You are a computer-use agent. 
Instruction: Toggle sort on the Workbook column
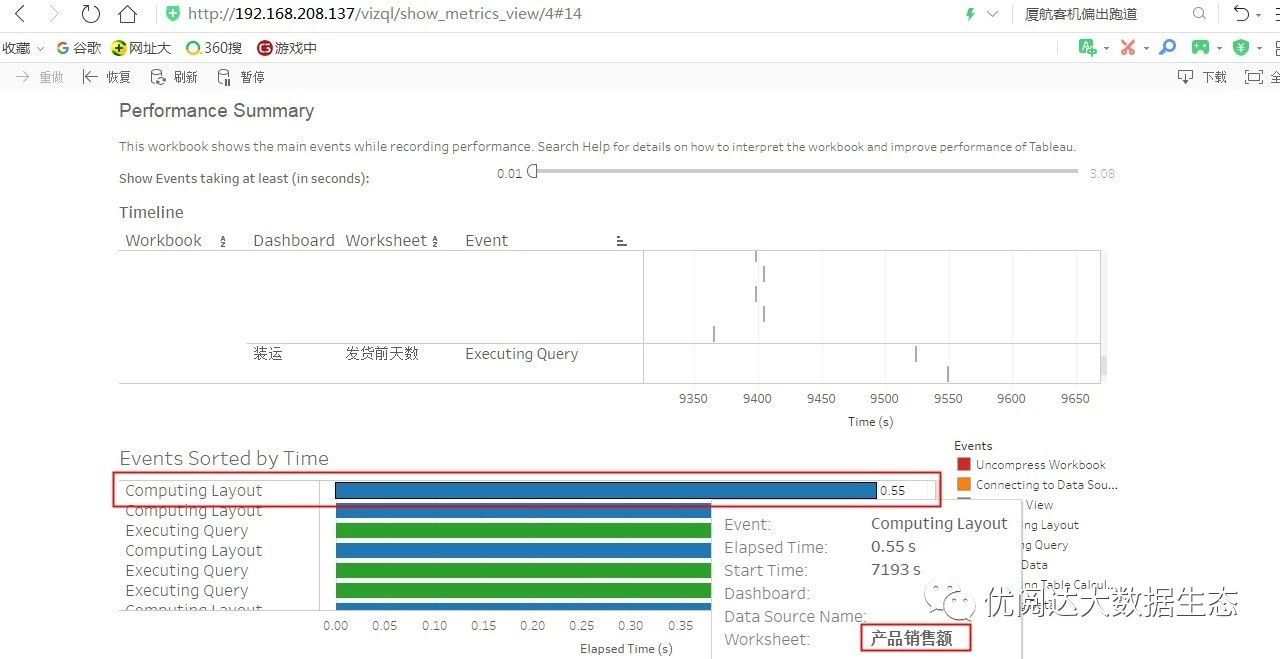224,240
